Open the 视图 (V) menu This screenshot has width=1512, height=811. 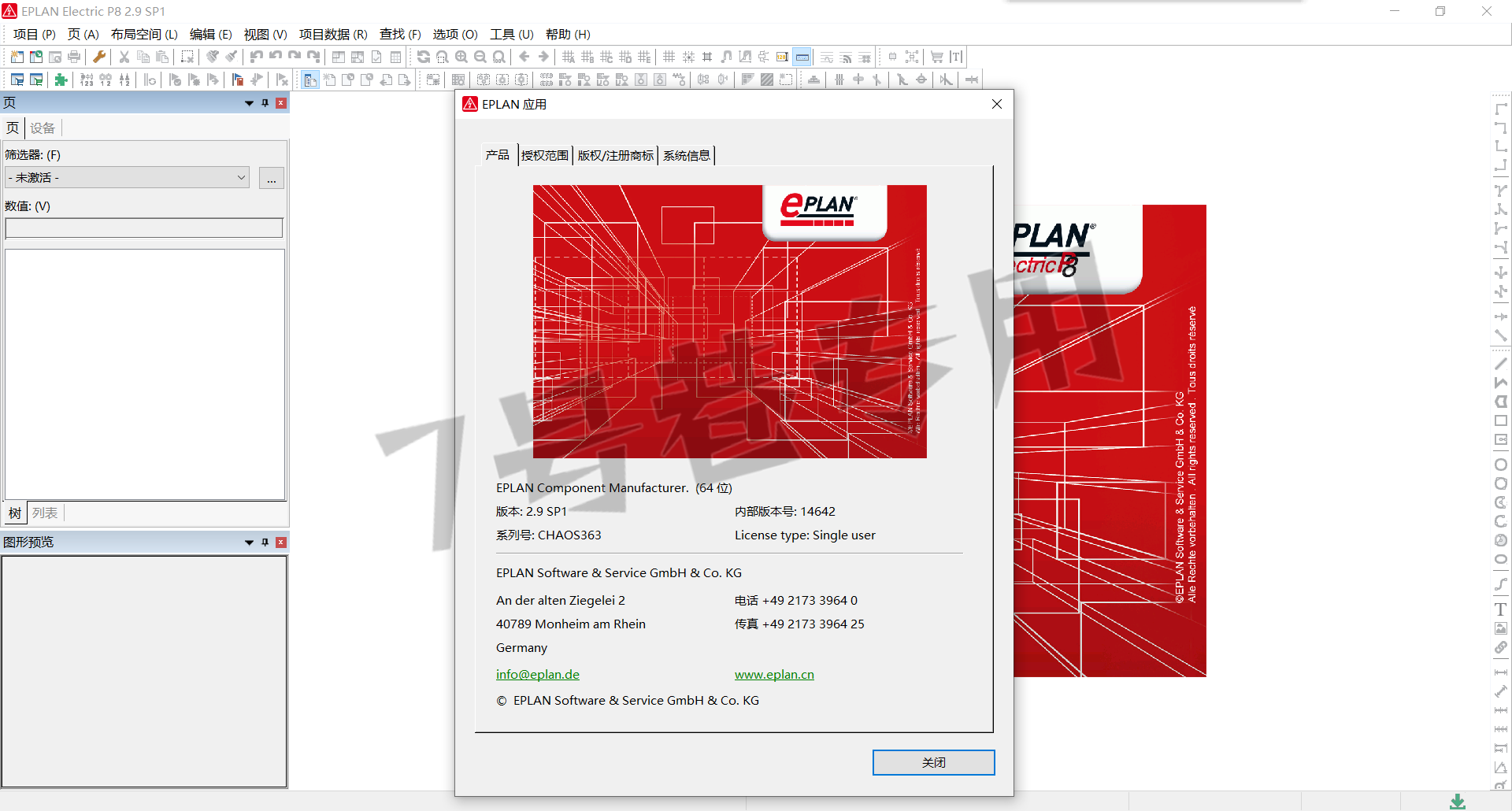point(265,35)
